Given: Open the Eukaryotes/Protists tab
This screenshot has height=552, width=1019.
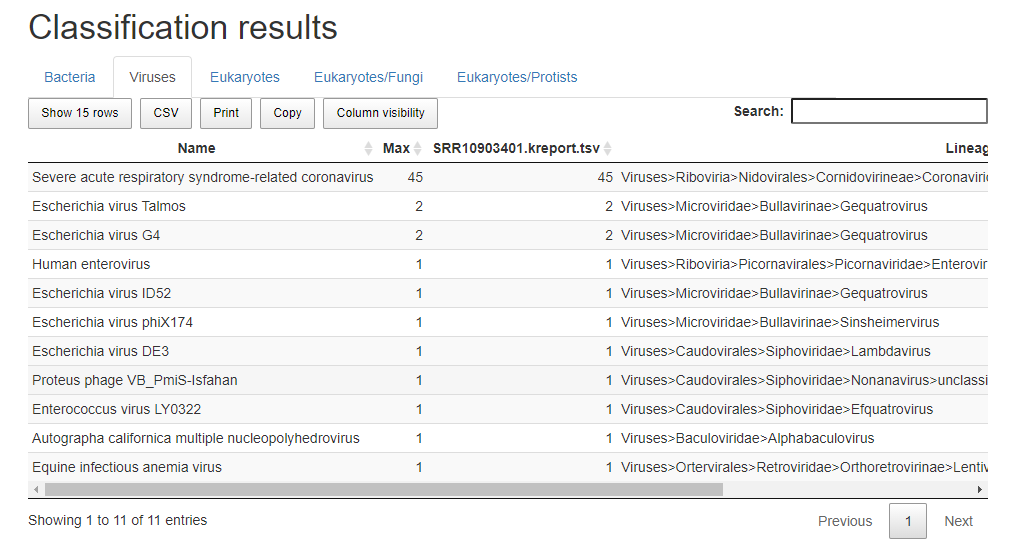Looking at the screenshot, I should (x=517, y=77).
